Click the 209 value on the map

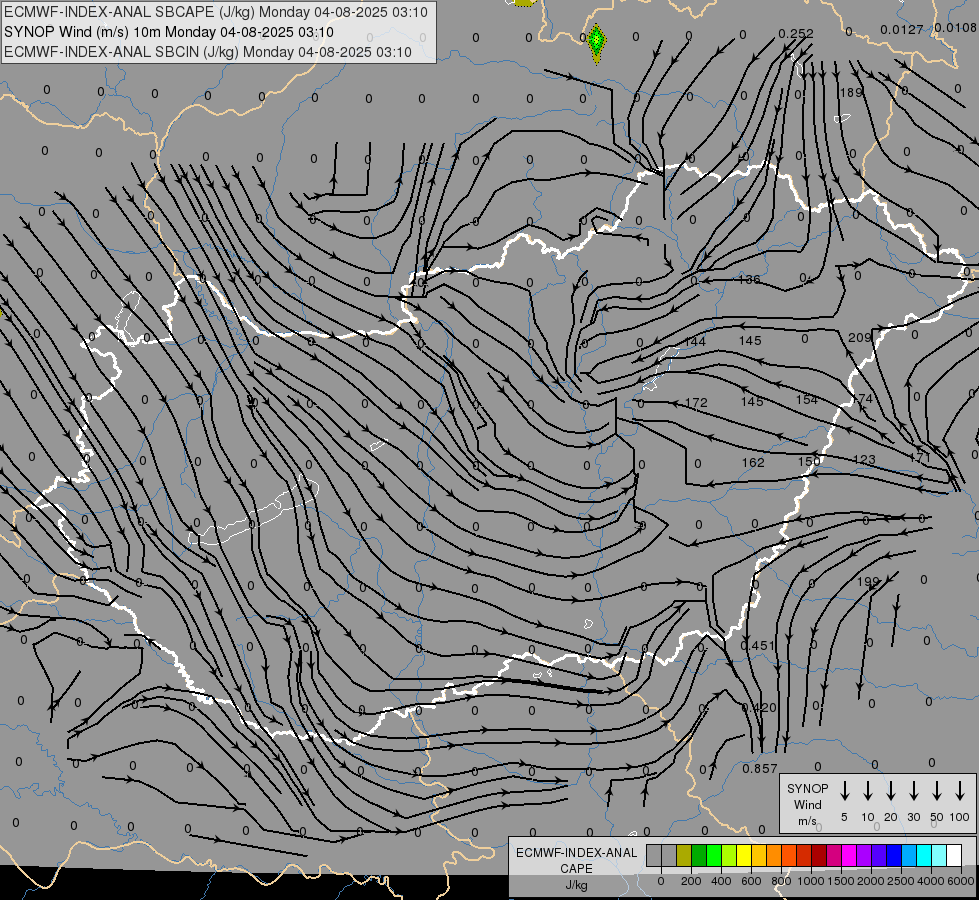(x=860, y=338)
